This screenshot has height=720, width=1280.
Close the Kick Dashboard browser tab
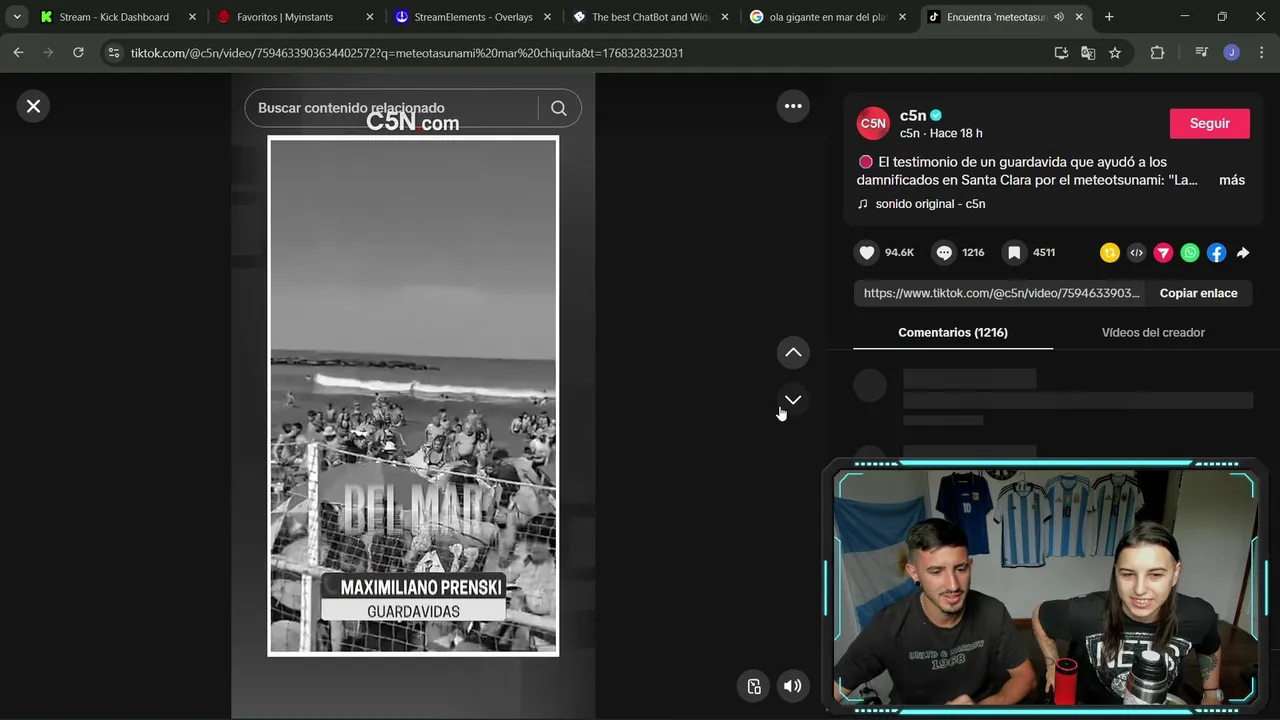(x=192, y=17)
